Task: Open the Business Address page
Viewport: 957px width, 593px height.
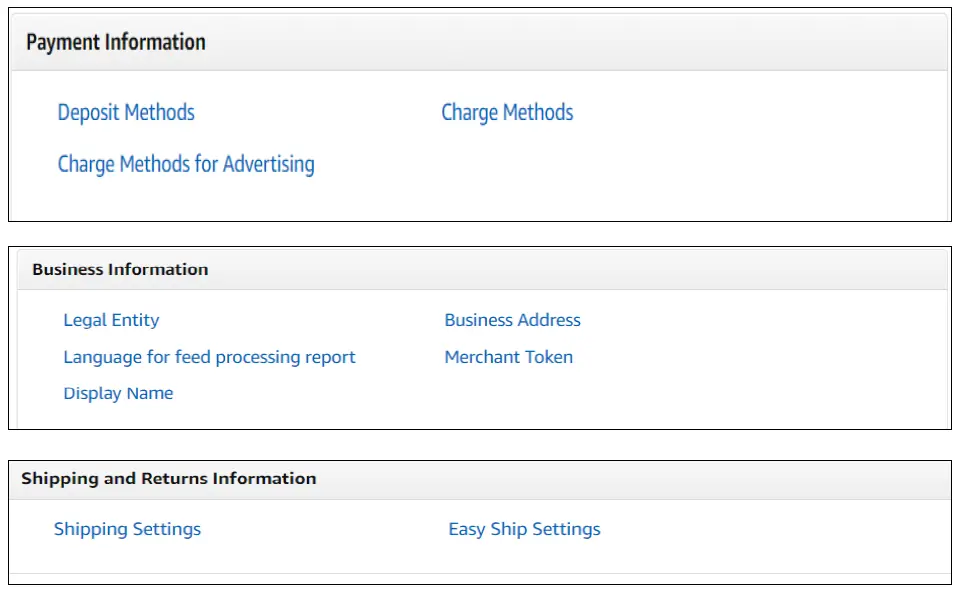Action: [512, 320]
